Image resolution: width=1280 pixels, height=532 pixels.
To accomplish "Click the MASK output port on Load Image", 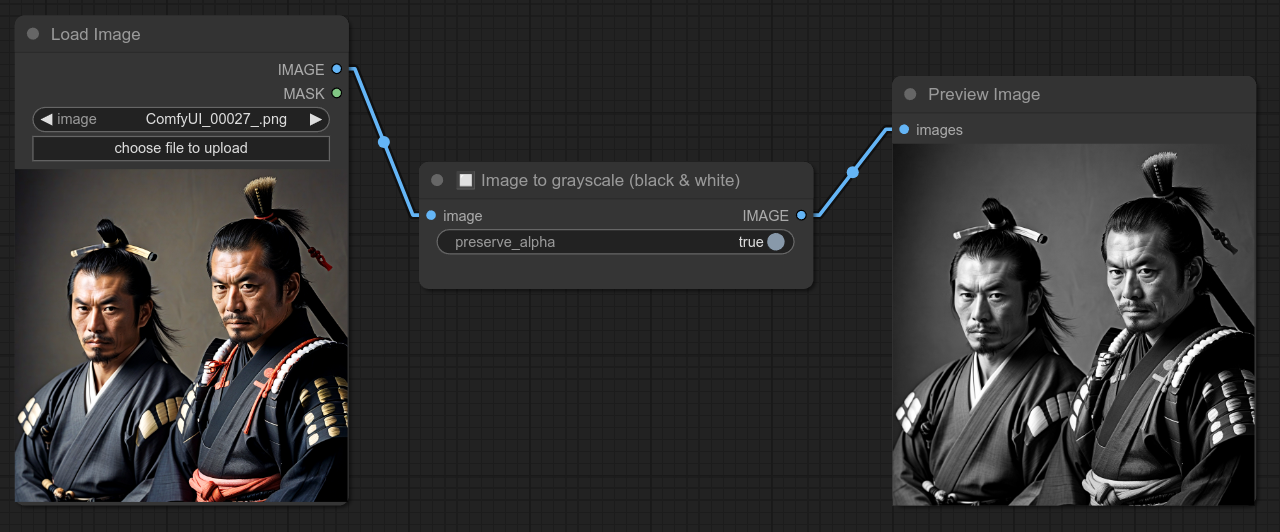I will (337, 93).
